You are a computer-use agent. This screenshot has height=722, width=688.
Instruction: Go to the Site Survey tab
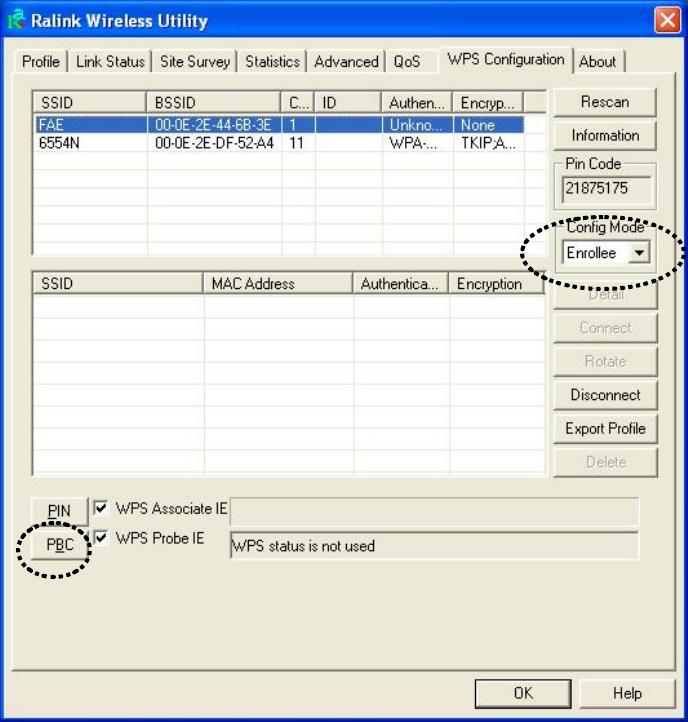tap(195, 61)
